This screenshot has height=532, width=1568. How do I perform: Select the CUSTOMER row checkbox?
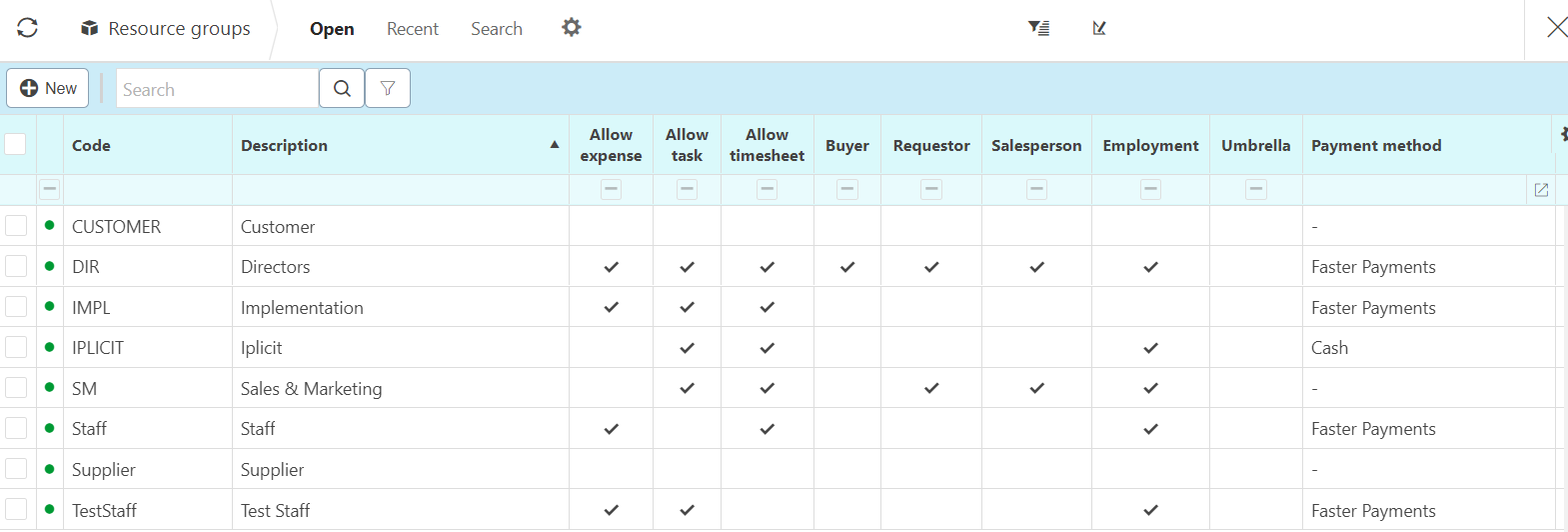click(16, 226)
